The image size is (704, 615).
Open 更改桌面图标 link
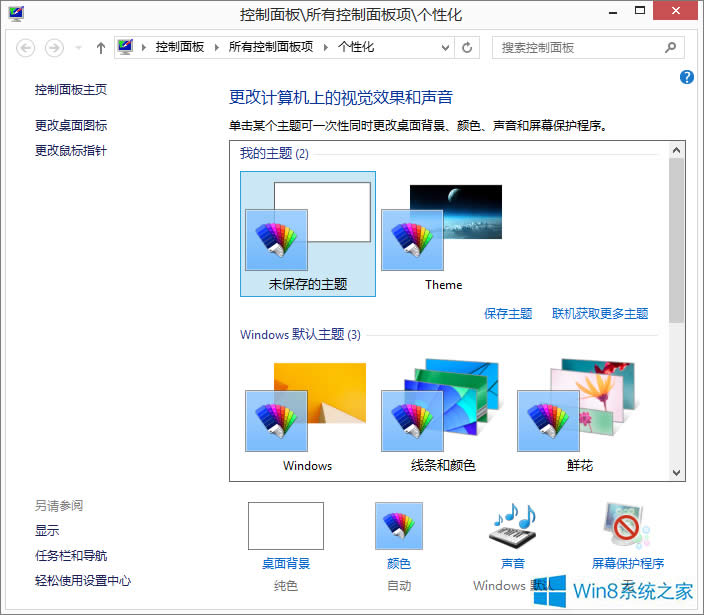point(71,126)
